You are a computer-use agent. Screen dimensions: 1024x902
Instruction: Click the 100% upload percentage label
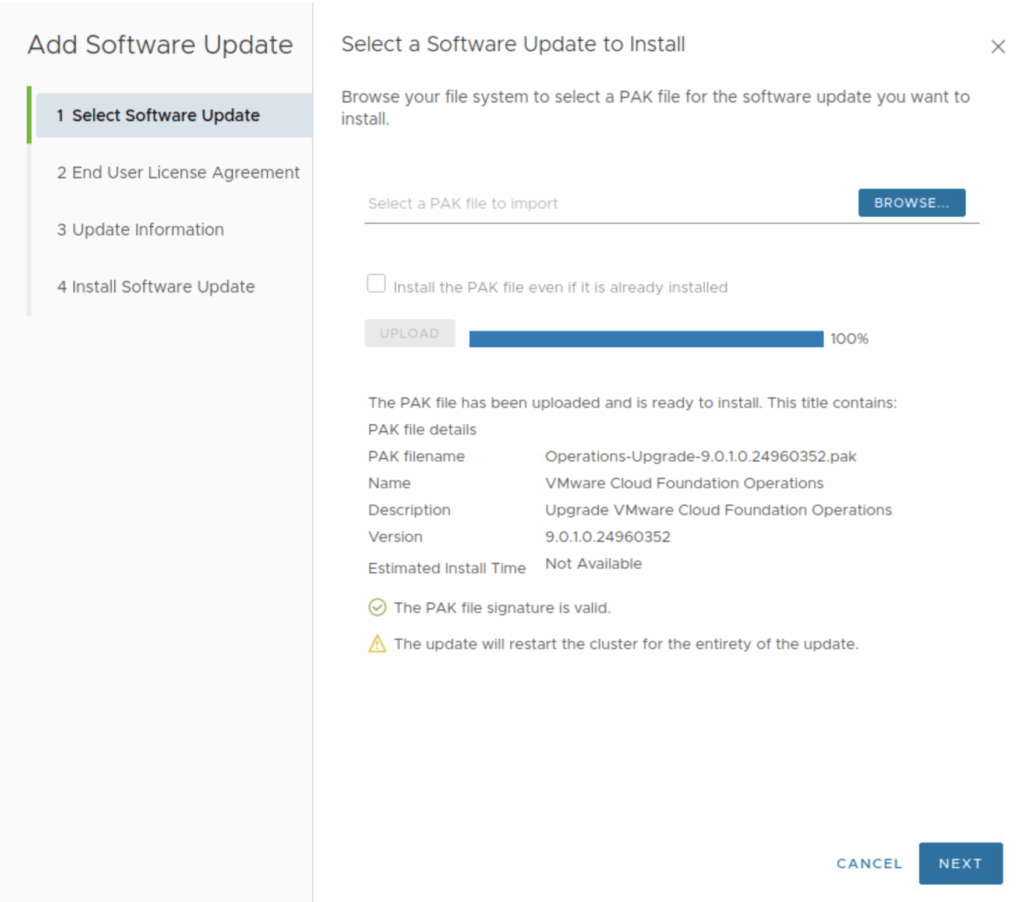pos(849,339)
